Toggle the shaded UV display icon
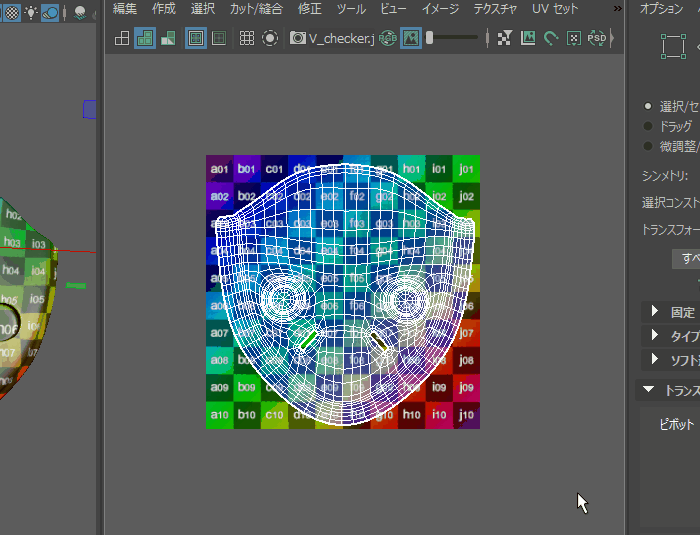The height and width of the screenshot is (535, 700). pyautogui.click(x=145, y=38)
